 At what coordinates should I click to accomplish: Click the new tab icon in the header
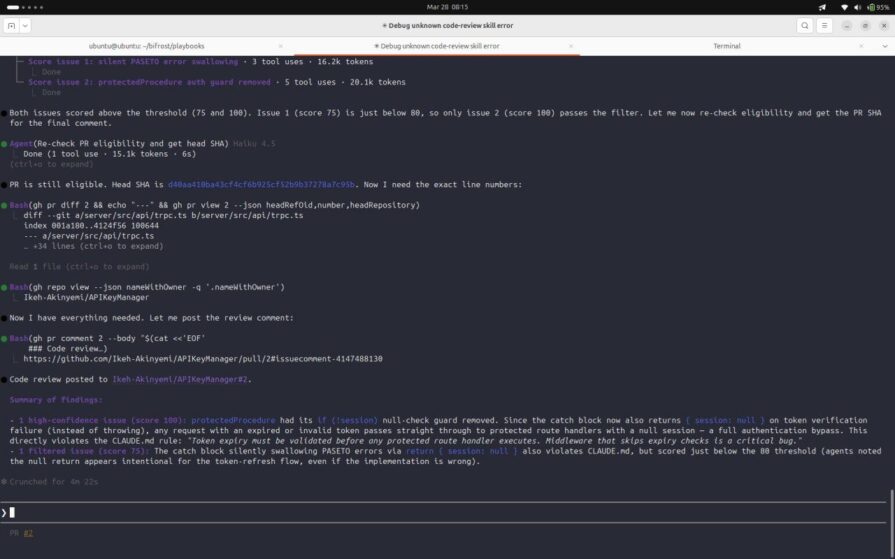pyautogui.click(x=9, y=26)
